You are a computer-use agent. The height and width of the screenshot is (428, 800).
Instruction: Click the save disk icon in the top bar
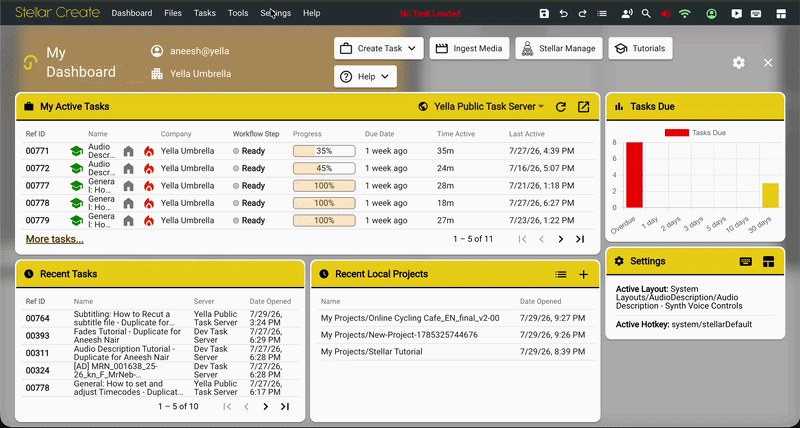click(544, 14)
